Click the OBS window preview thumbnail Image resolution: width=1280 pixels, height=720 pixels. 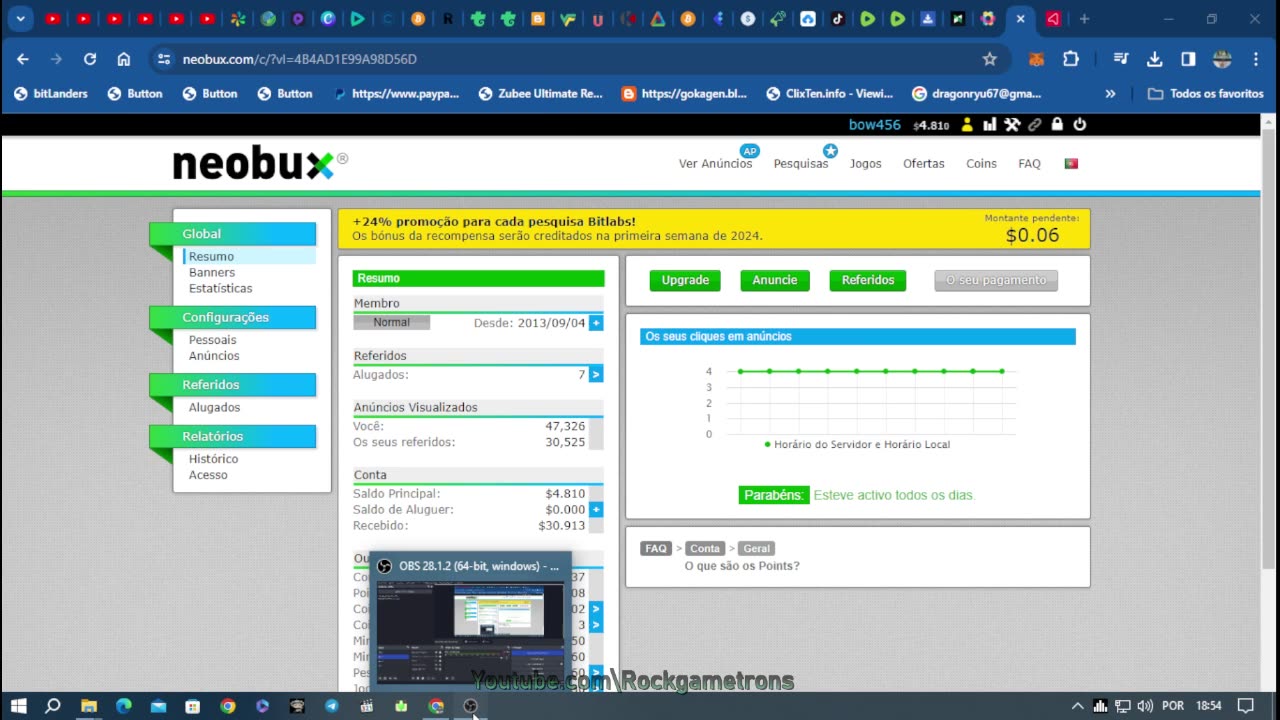470,633
